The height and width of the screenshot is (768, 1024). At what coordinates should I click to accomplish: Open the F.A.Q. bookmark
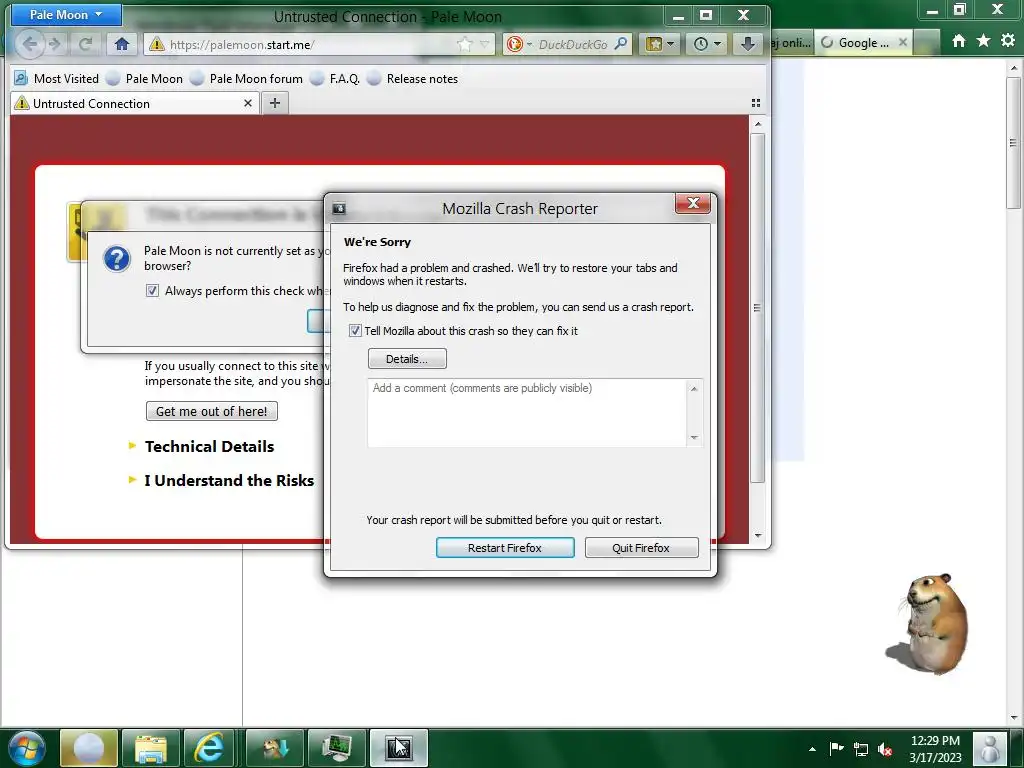pyautogui.click(x=336, y=78)
